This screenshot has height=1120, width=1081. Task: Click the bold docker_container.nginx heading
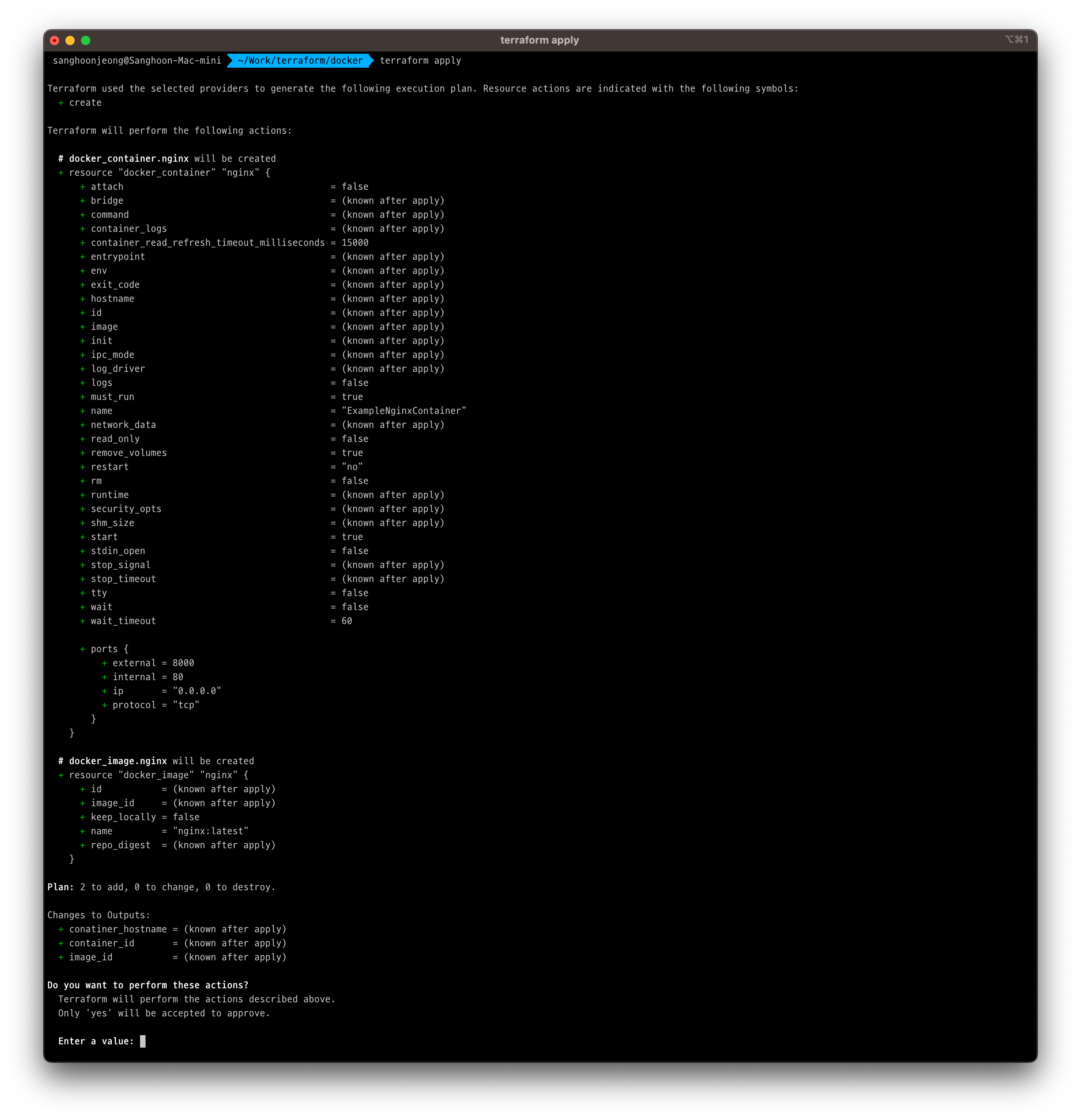128,159
